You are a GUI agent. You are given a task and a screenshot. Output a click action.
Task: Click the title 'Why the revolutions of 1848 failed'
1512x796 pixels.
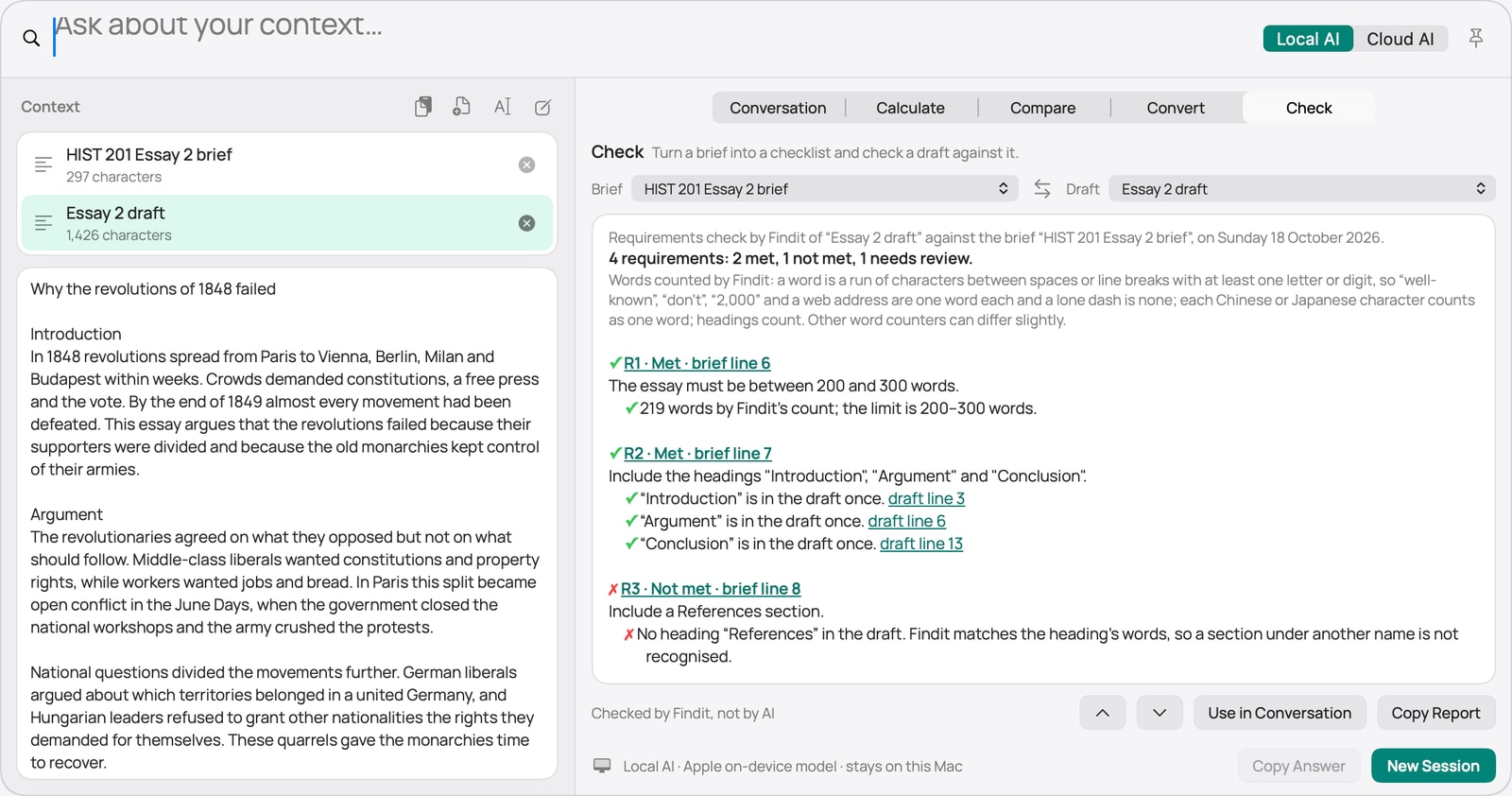[153, 289]
